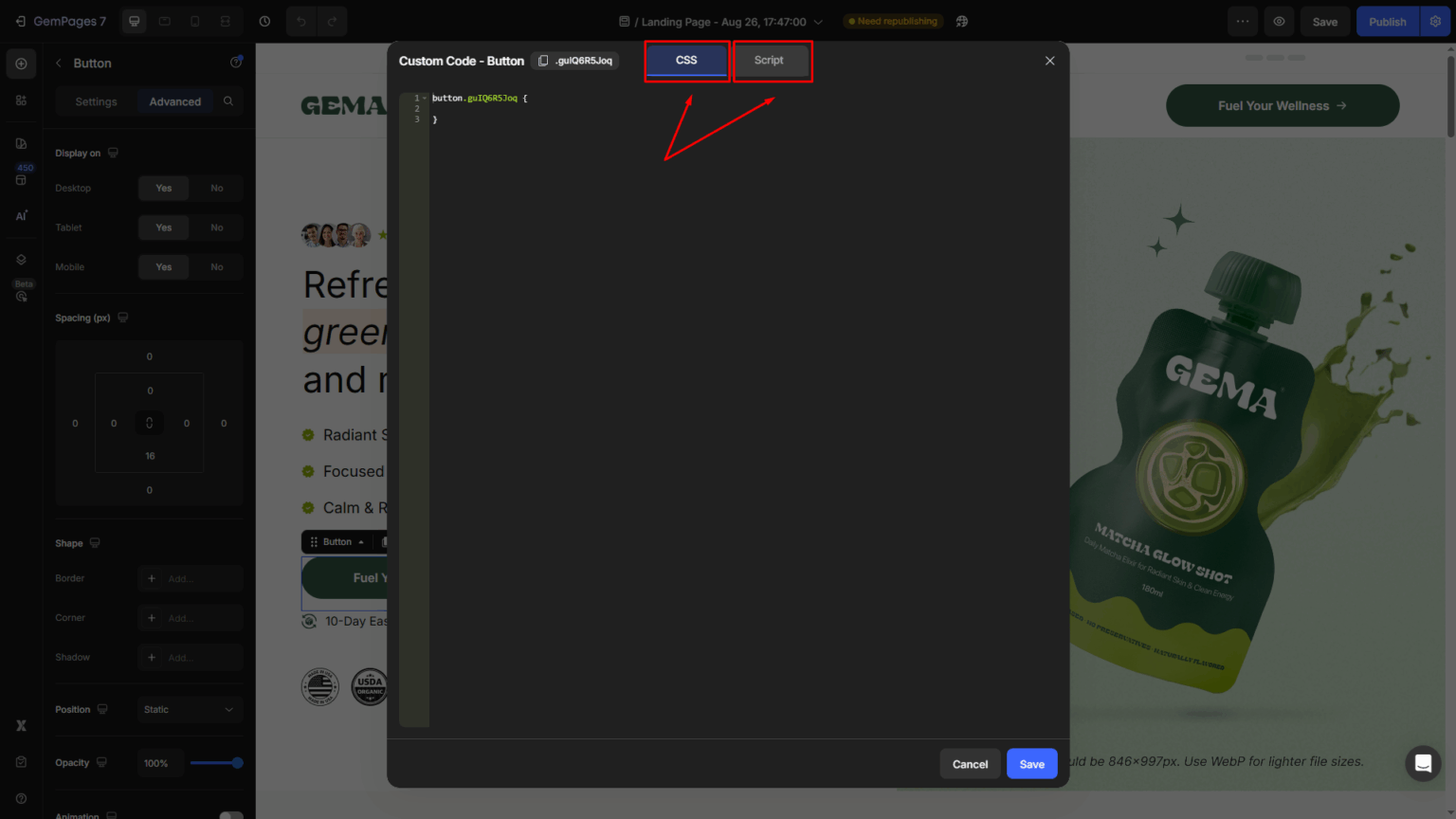The height and width of the screenshot is (819, 1456).
Task: Open the add element plus icon in sidebar
Action: point(21,64)
